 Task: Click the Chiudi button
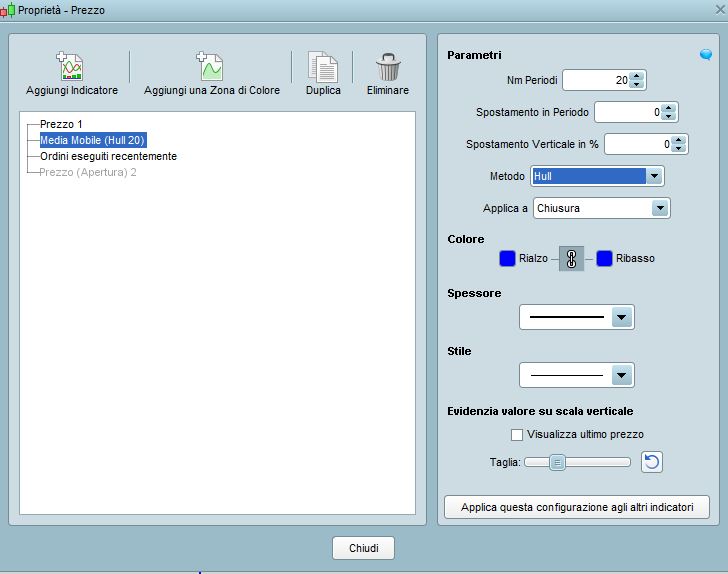(364, 548)
